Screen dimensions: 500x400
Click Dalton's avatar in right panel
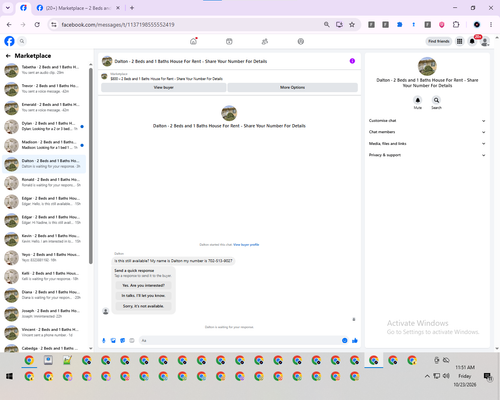point(427,66)
